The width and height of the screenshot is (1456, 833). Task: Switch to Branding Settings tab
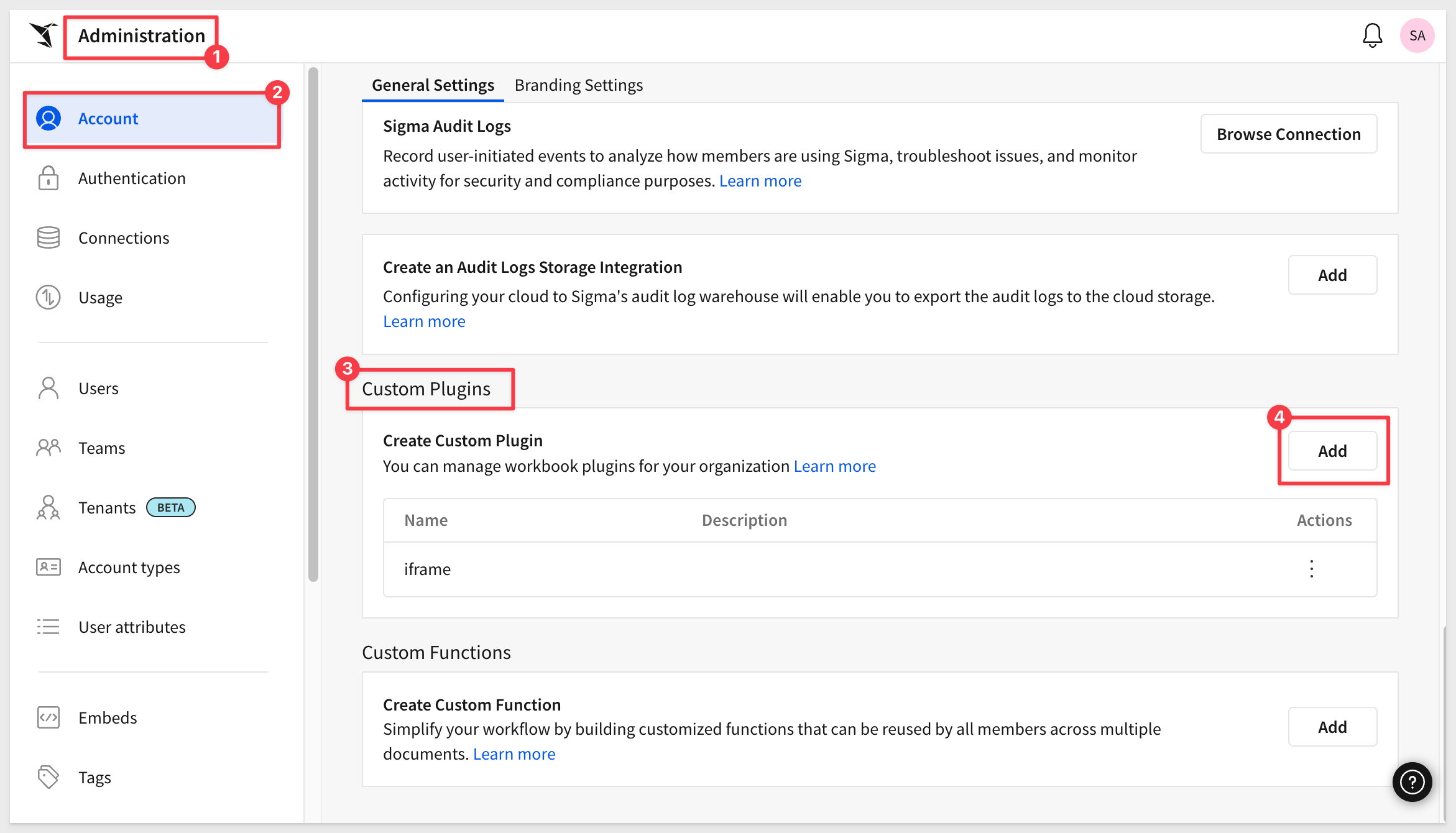pyautogui.click(x=578, y=85)
